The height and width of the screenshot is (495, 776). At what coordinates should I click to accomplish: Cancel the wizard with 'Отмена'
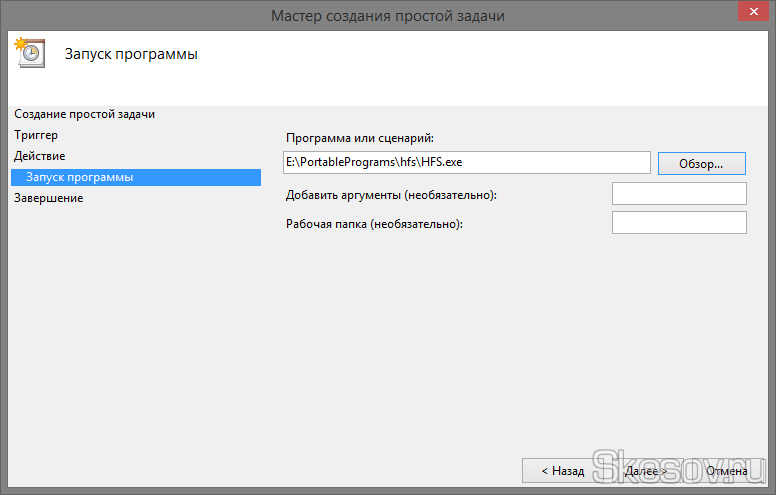(x=726, y=470)
